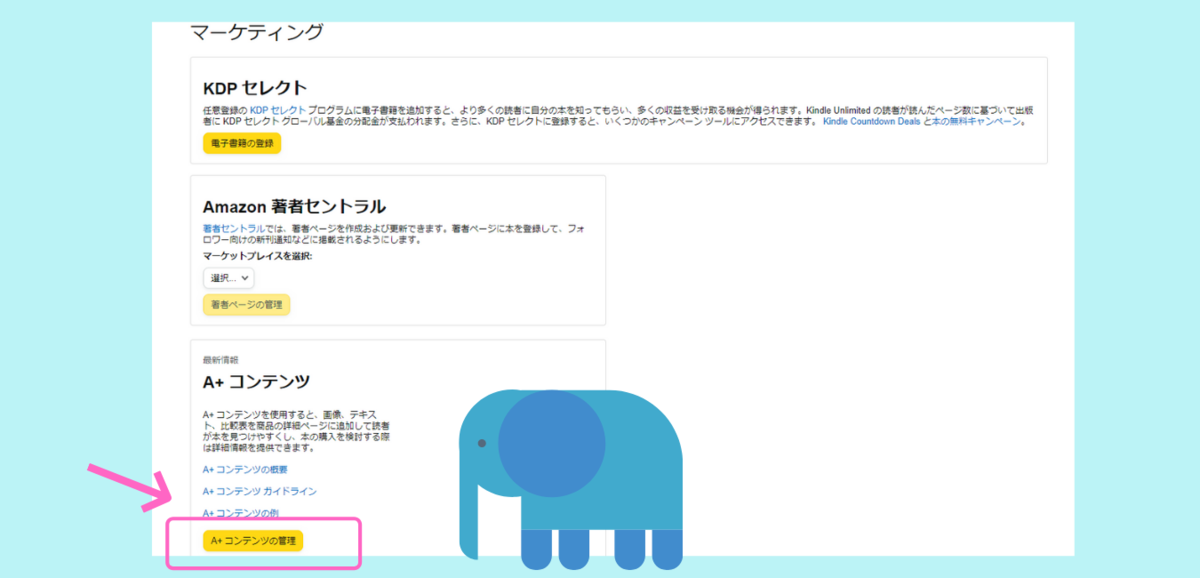Open the A+ コンテンツ ガイドライン link

(x=260, y=491)
